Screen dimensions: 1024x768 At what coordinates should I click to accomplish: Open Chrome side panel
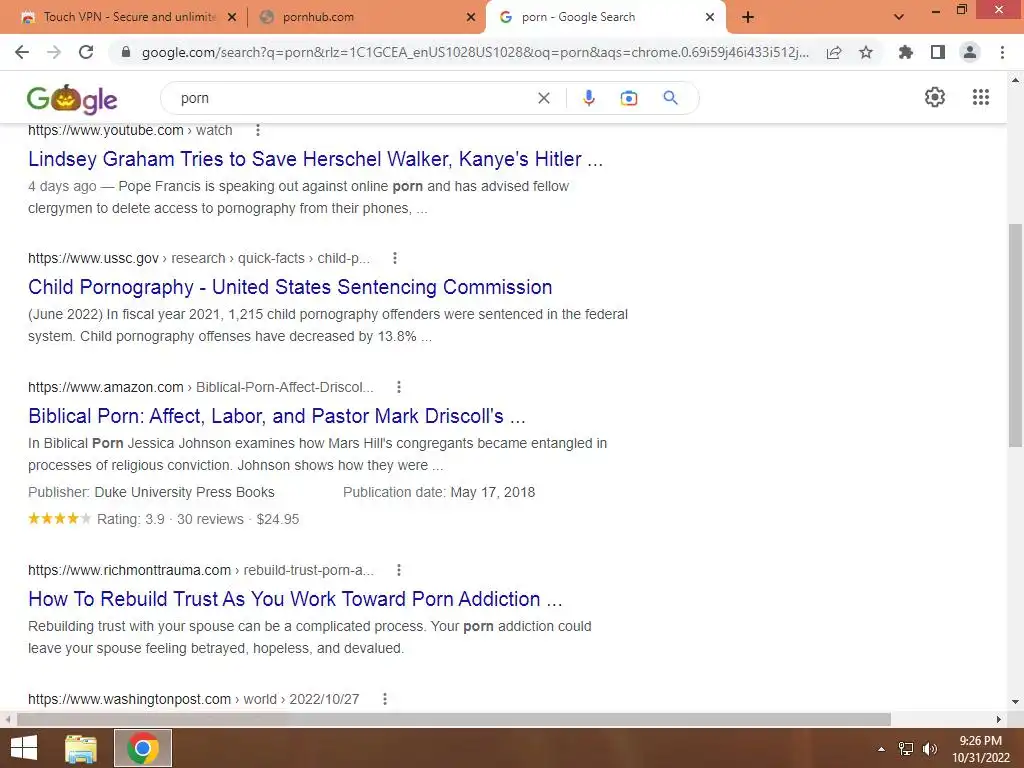coord(938,52)
